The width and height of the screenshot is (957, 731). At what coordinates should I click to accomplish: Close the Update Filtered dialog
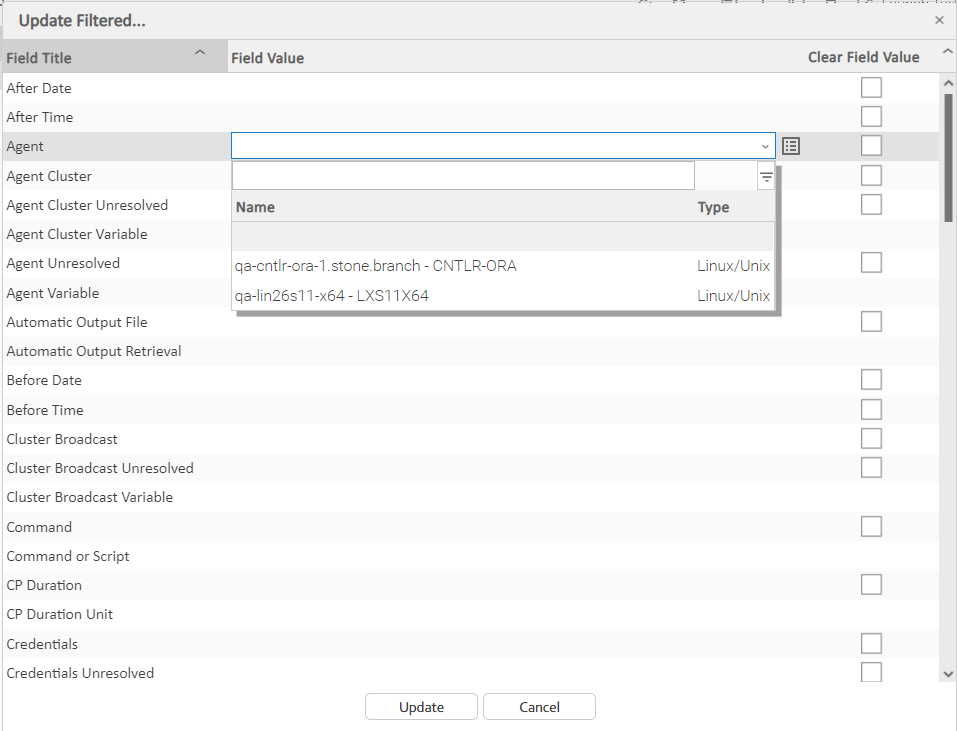939,20
